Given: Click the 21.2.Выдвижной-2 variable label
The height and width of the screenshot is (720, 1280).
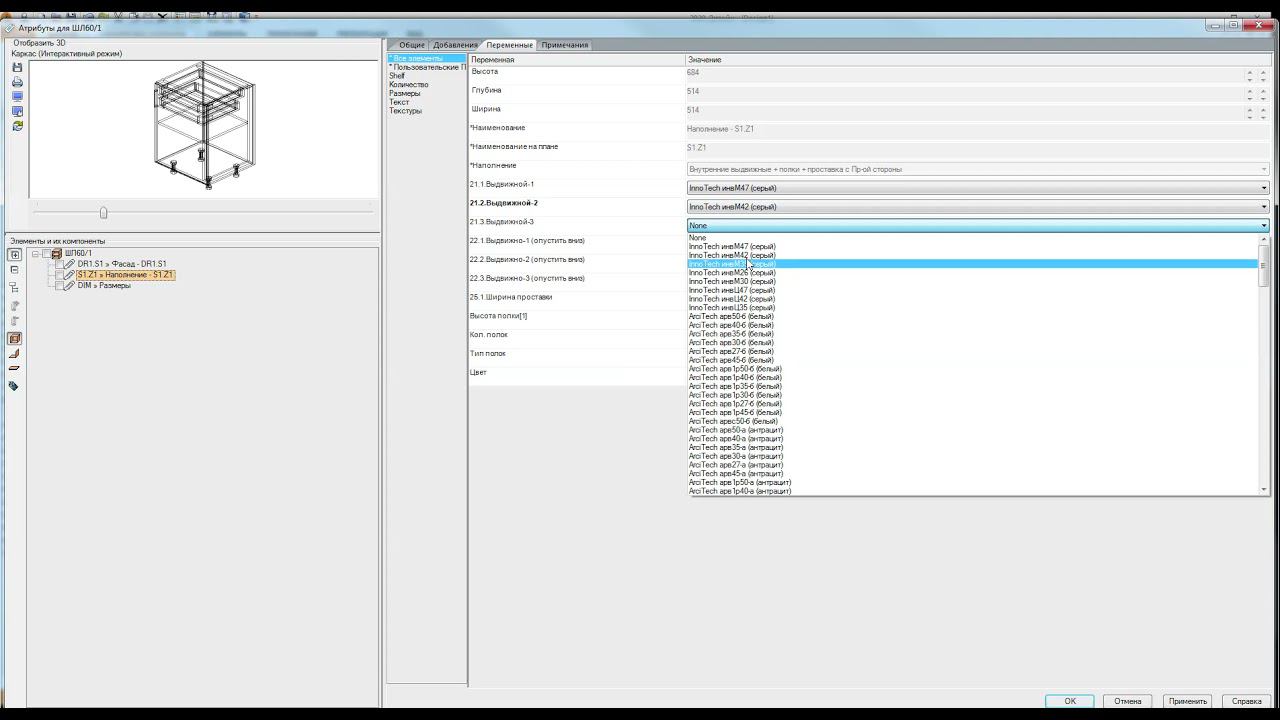Looking at the screenshot, I should pyautogui.click(x=504, y=203).
